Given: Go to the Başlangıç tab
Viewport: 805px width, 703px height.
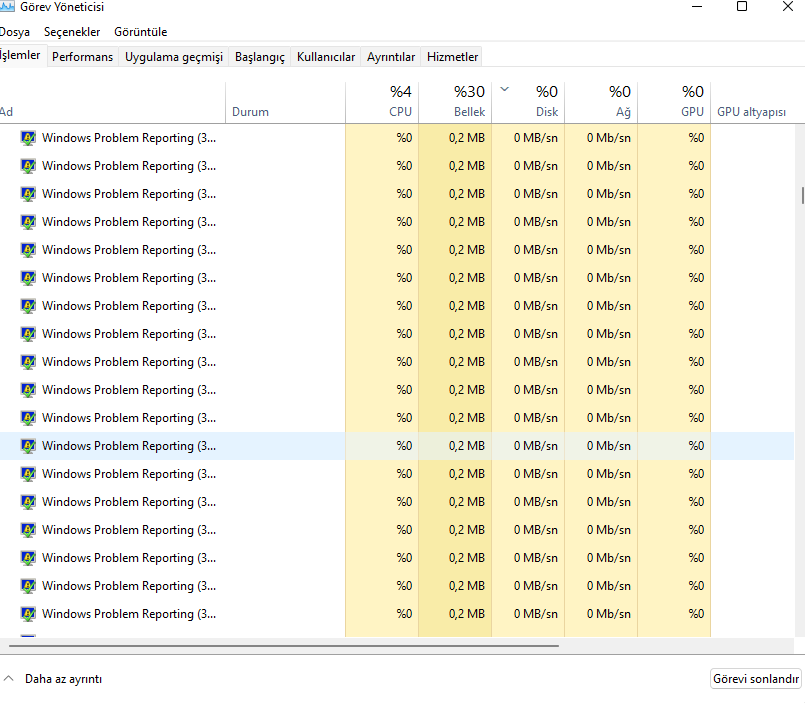Looking at the screenshot, I should pyautogui.click(x=260, y=56).
